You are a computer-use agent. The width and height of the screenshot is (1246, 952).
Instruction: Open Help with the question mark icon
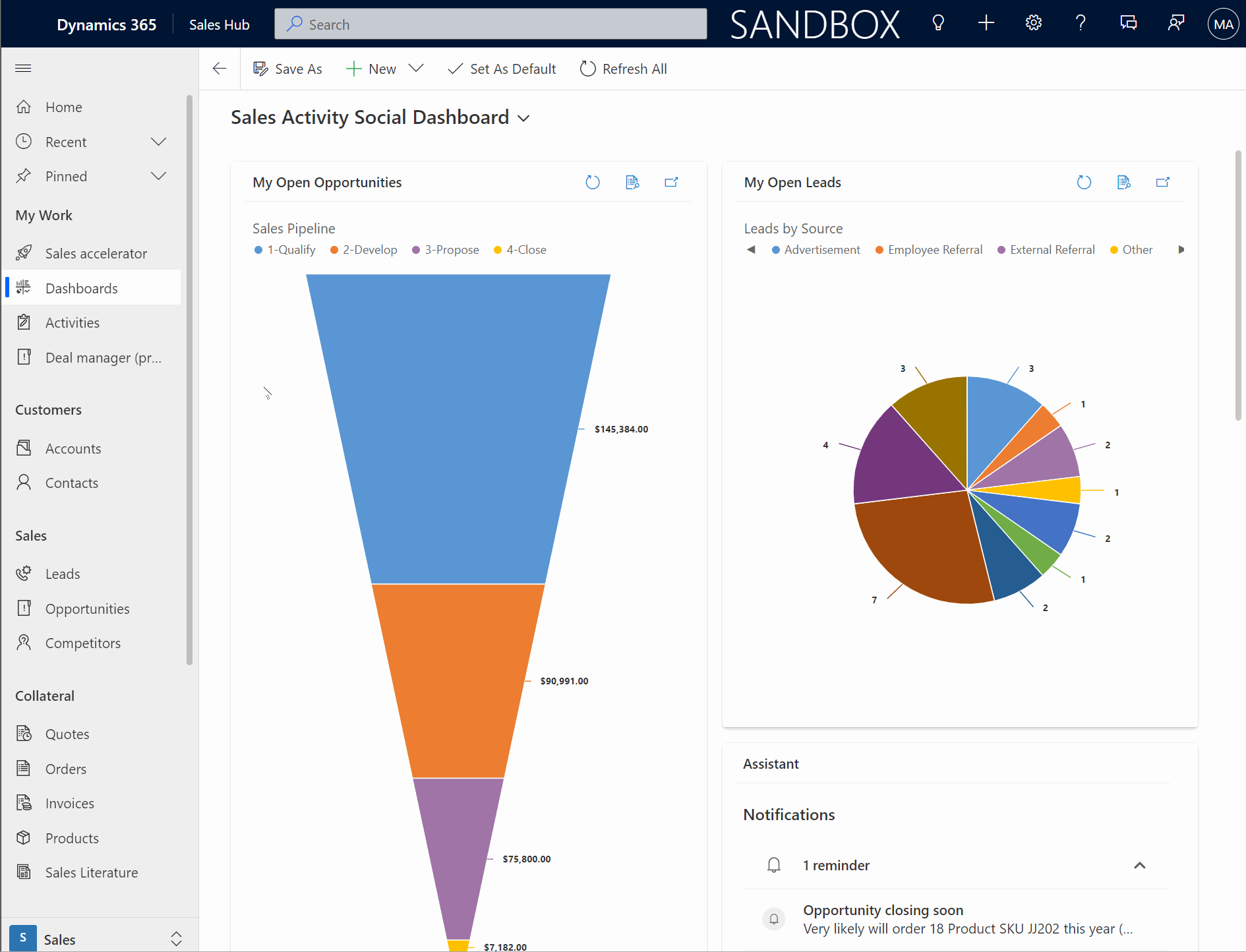(x=1081, y=23)
